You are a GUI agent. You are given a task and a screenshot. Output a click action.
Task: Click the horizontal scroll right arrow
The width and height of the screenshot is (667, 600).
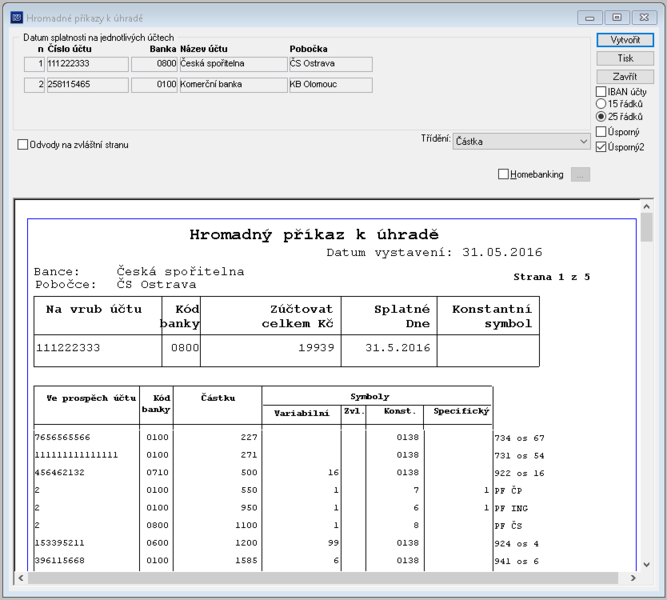point(633,578)
